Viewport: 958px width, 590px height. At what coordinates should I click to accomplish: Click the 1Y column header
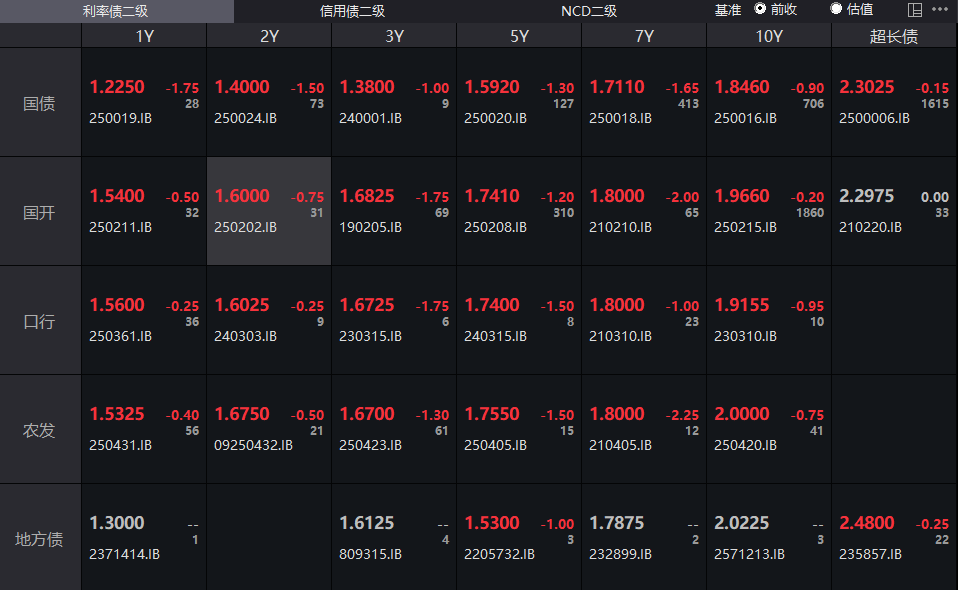pos(144,36)
